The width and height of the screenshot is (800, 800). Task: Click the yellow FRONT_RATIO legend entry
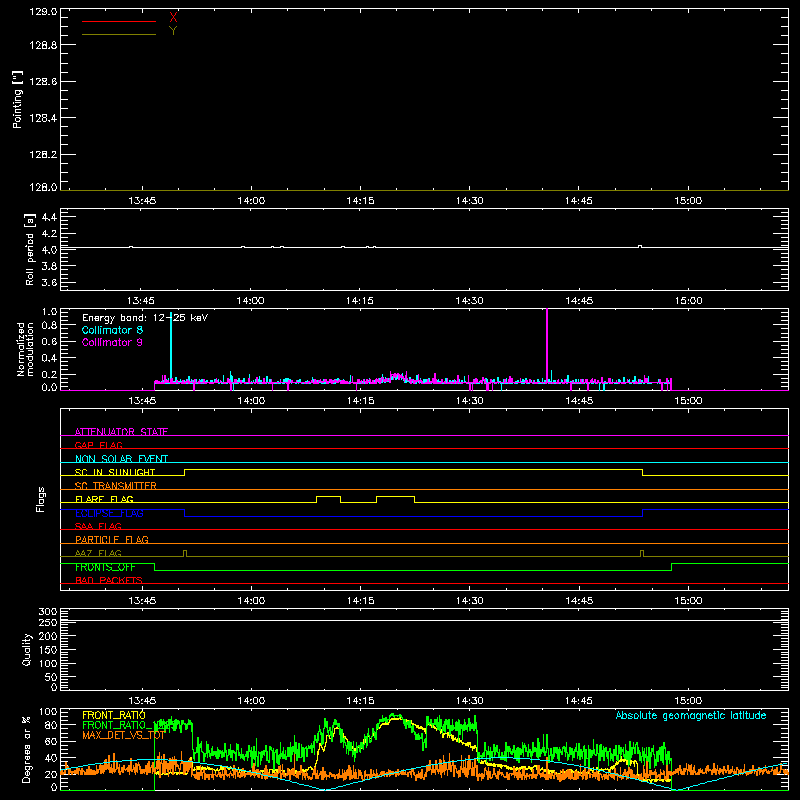point(114,715)
